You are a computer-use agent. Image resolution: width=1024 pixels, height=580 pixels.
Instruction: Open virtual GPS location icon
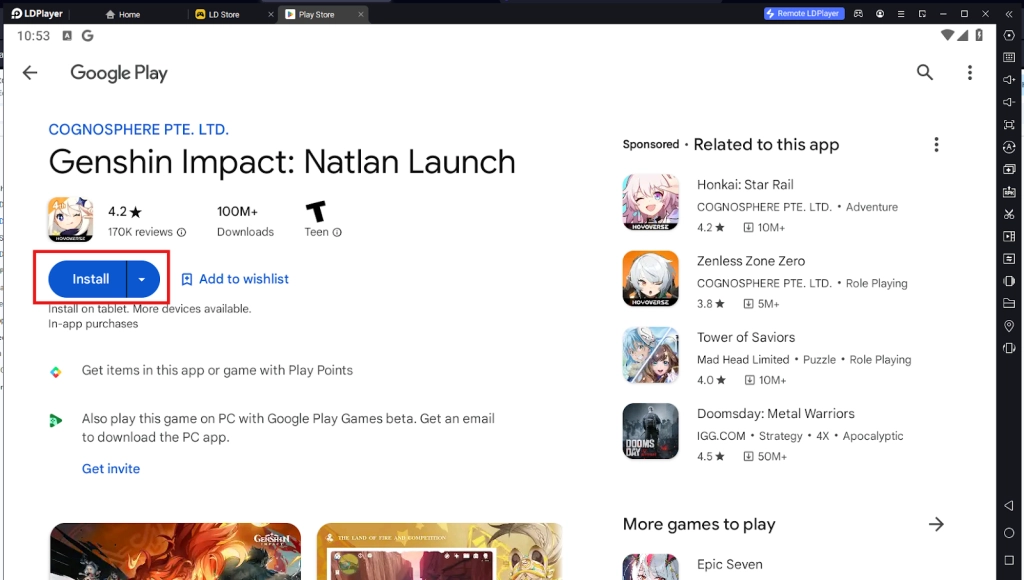pos(1009,326)
